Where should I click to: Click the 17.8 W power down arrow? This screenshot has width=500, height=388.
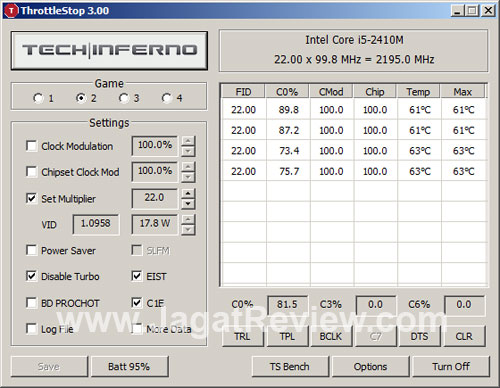point(188,230)
